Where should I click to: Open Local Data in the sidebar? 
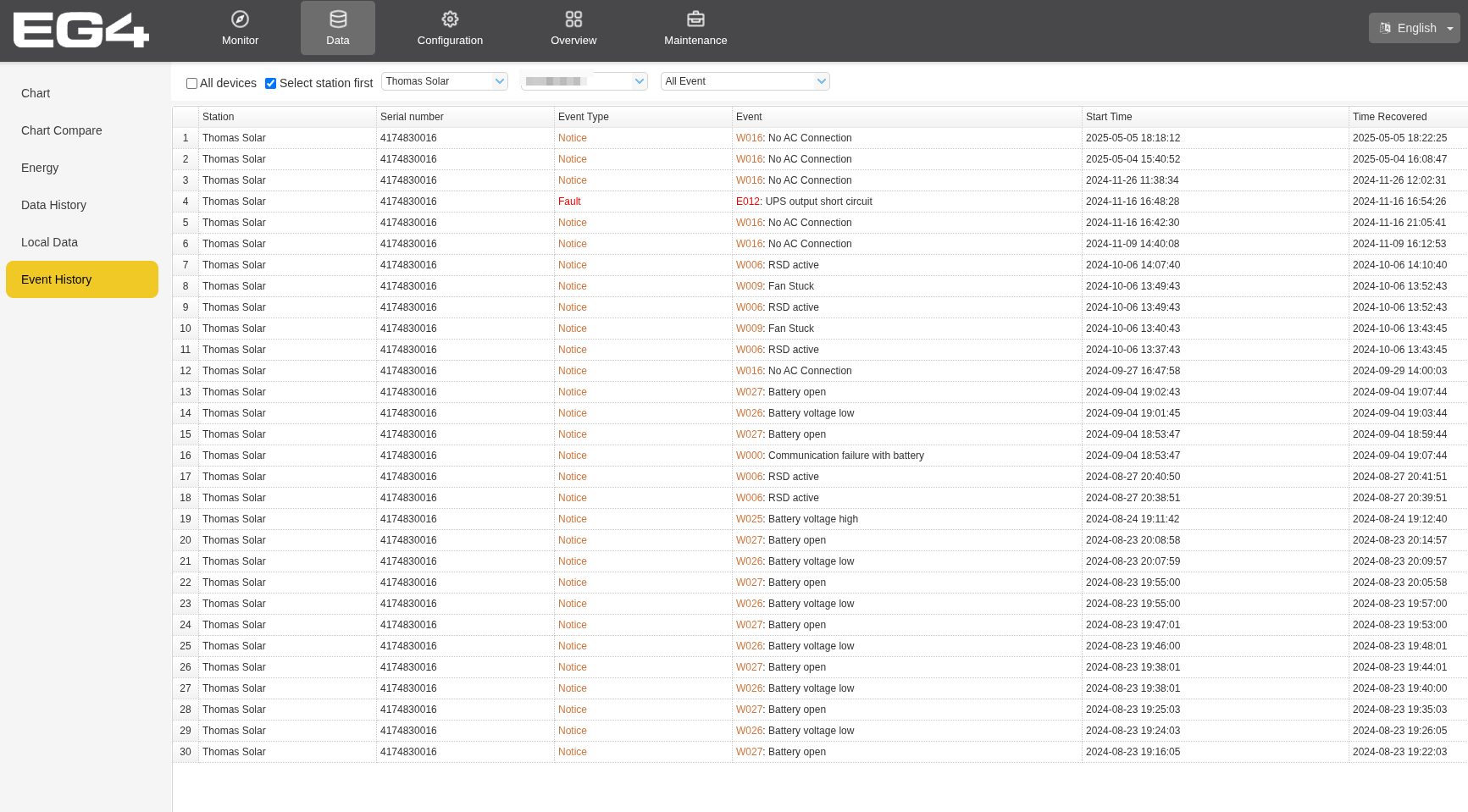(49, 242)
